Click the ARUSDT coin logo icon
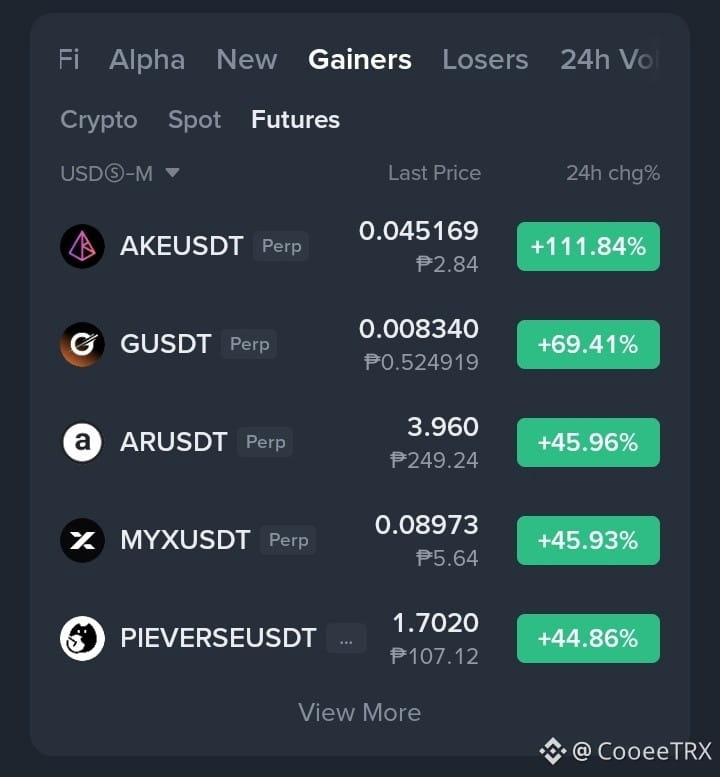Viewport: 720px width, 777px height. (x=82, y=442)
